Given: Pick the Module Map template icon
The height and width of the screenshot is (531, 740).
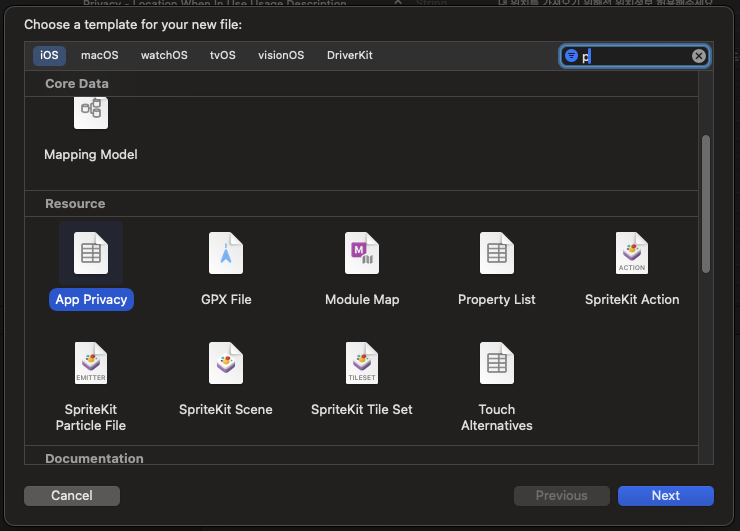Looking at the screenshot, I should click(362, 253).
